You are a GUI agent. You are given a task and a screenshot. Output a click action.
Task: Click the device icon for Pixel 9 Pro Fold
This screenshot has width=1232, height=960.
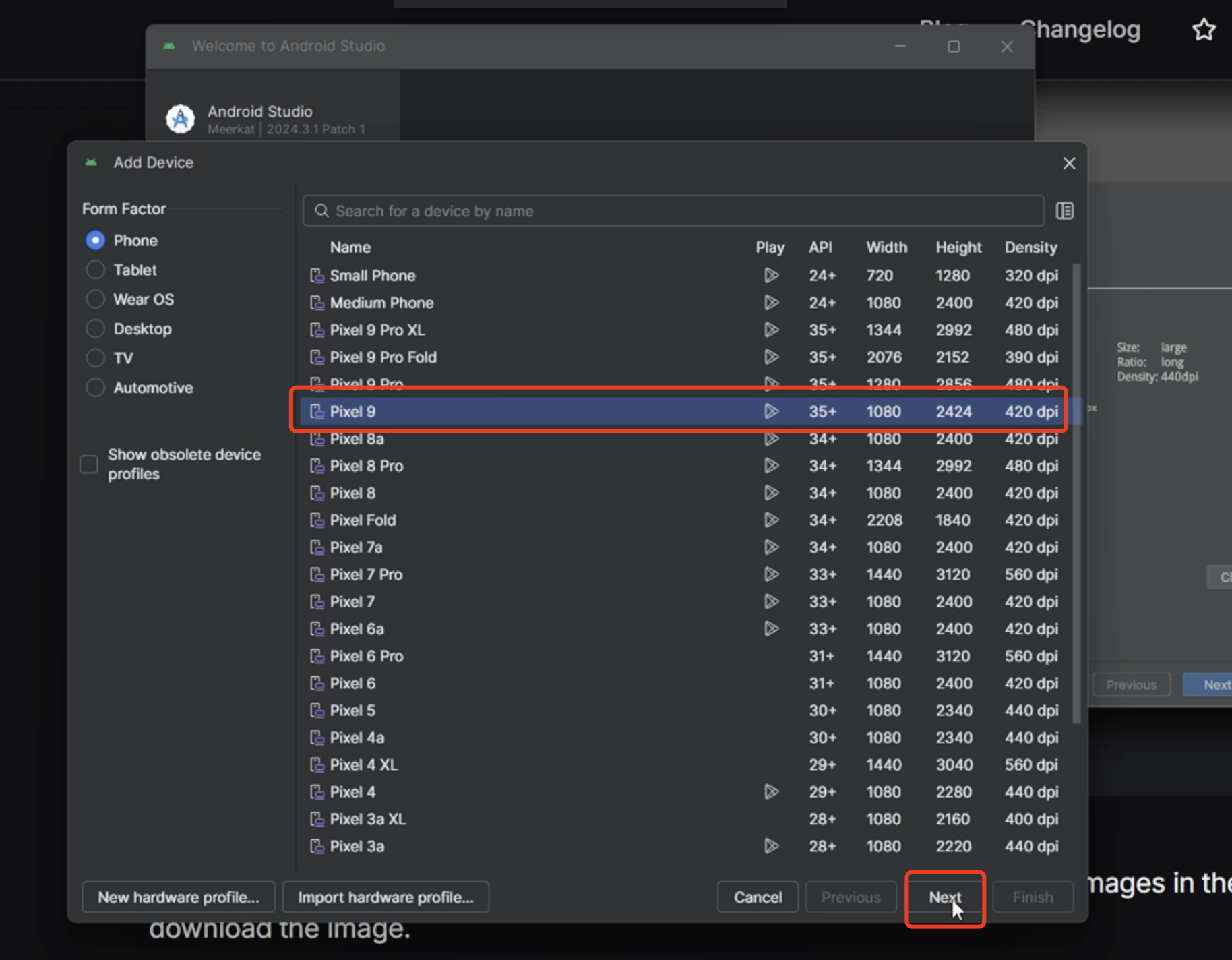pyautogui.click(x=317, y=357)
